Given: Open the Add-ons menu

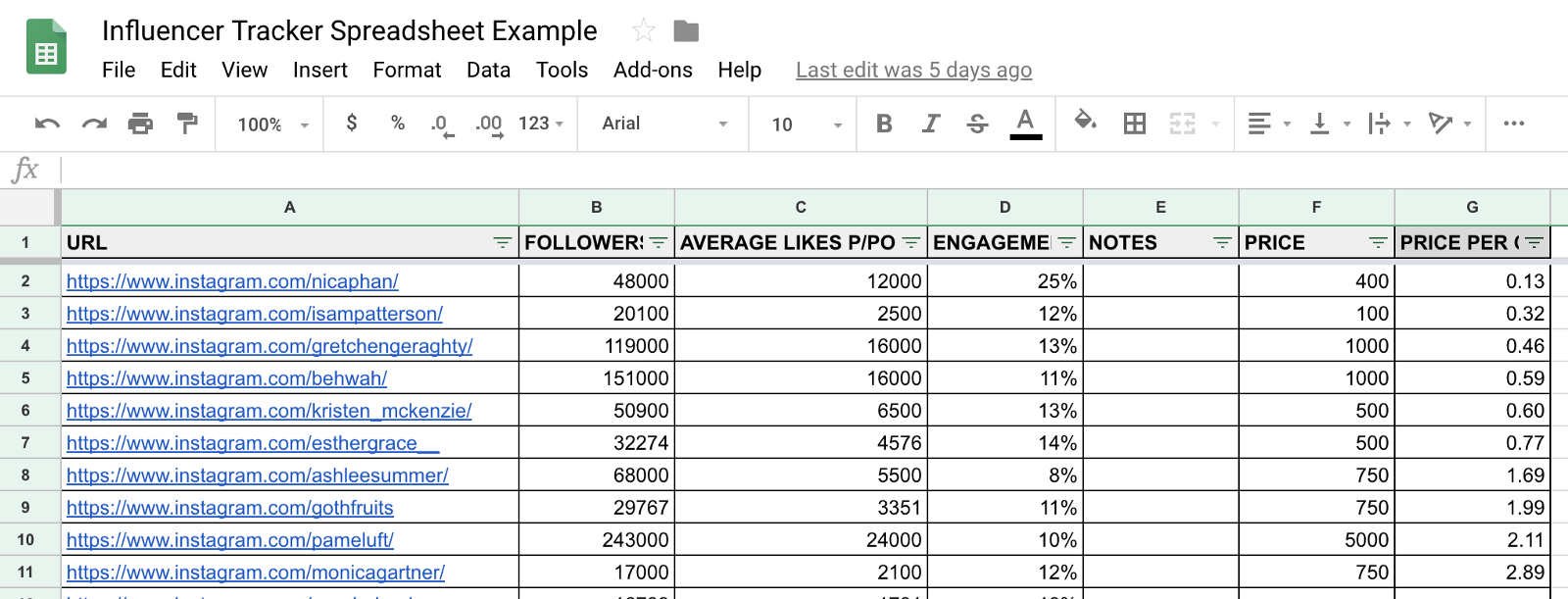Looking at the screenshot, I should point(653,70).
